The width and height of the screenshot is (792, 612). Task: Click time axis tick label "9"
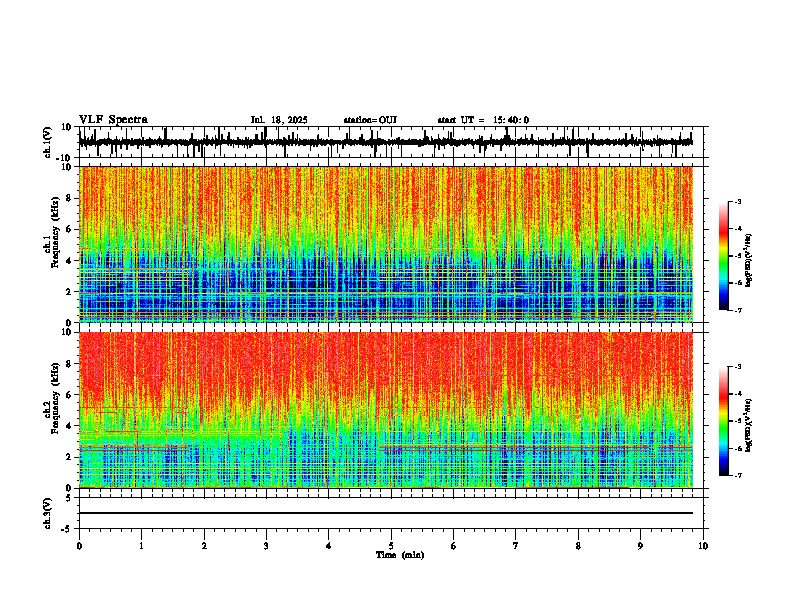click(640, 546)
